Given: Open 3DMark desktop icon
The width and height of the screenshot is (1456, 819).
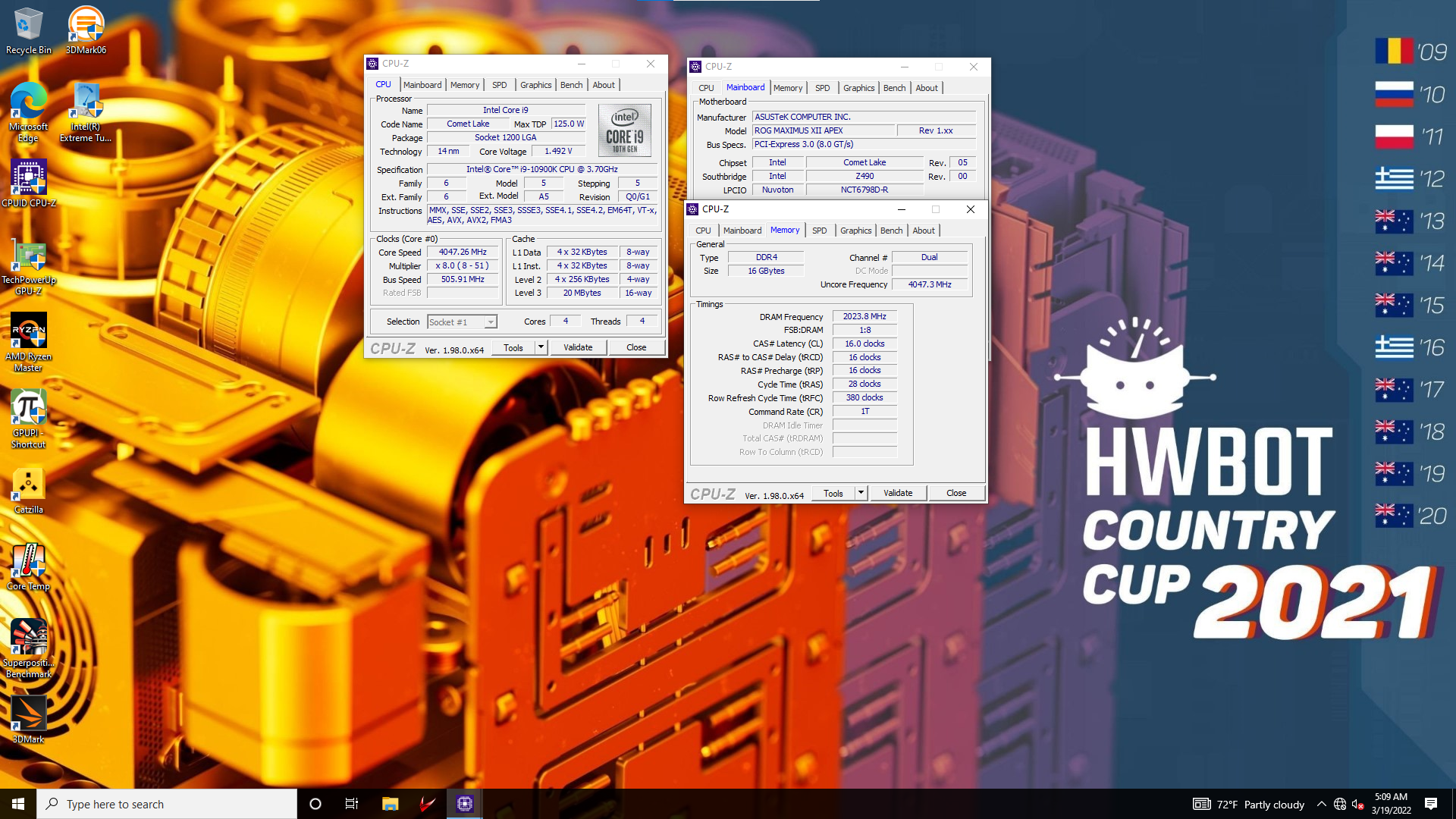Looking at the screenshot, I should [28, 720].
